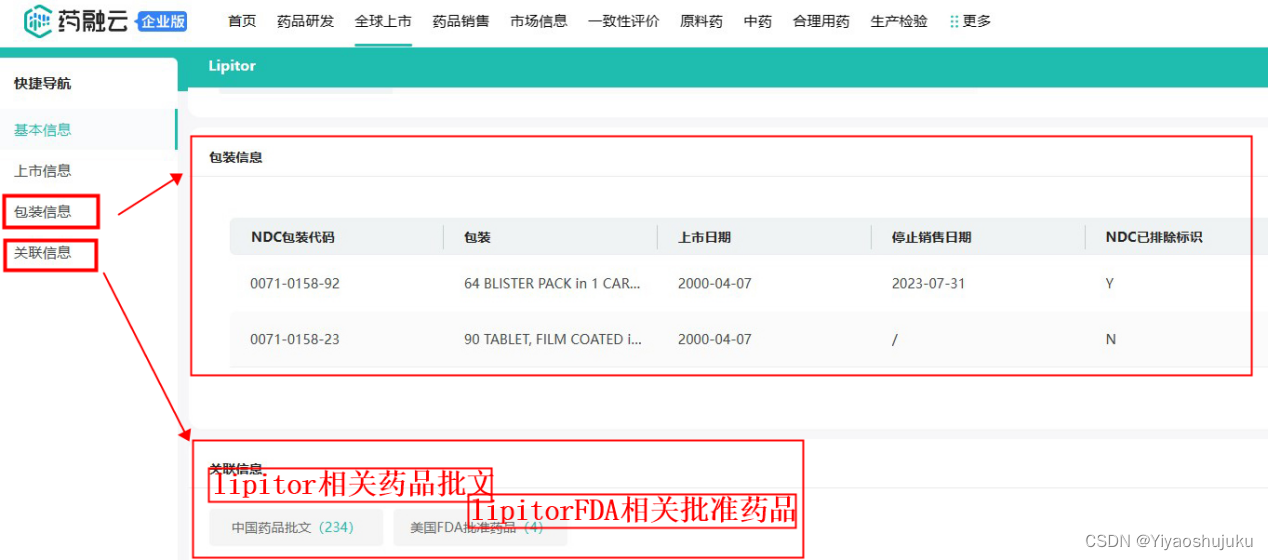This screenshot has width=1268, height=560.
Task: Open 中国药品批文 (234) related list
Action: point(296,527)
